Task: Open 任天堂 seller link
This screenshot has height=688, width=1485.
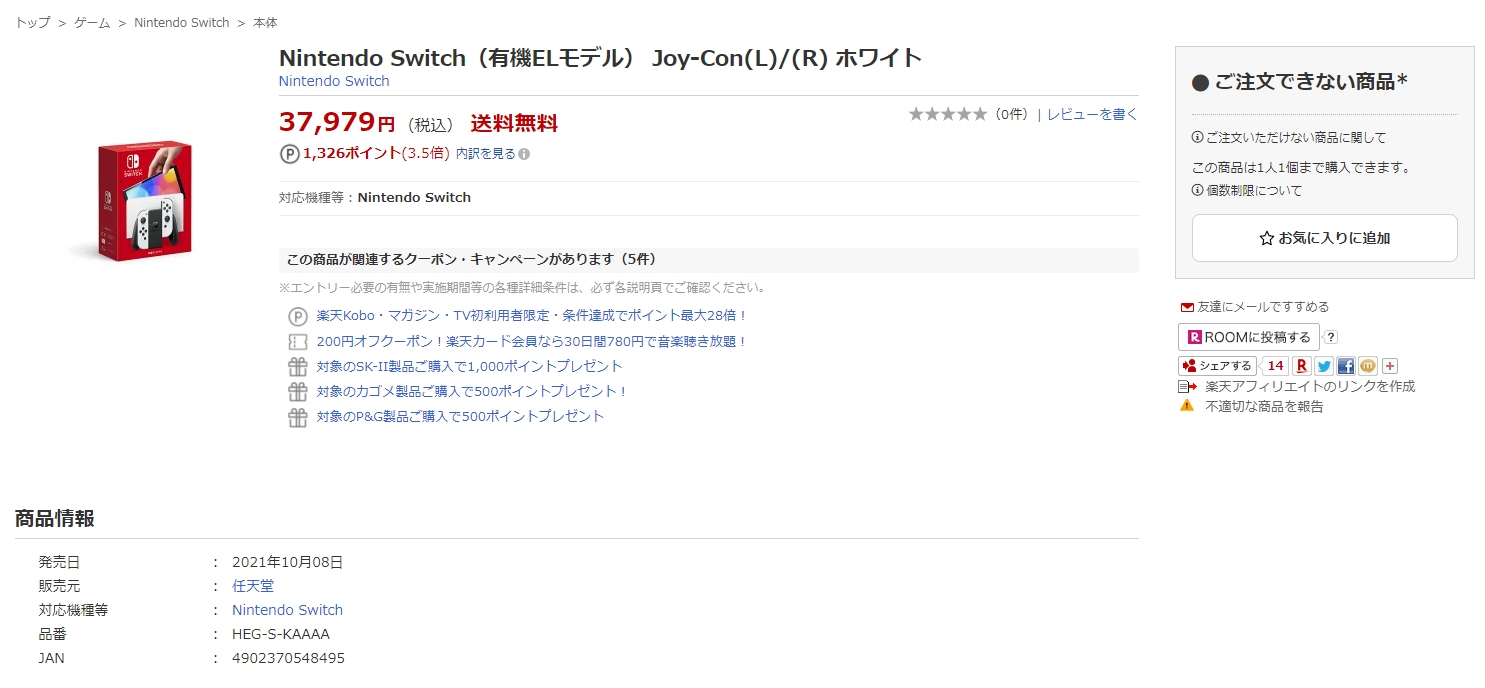Action: coord(253,586)
